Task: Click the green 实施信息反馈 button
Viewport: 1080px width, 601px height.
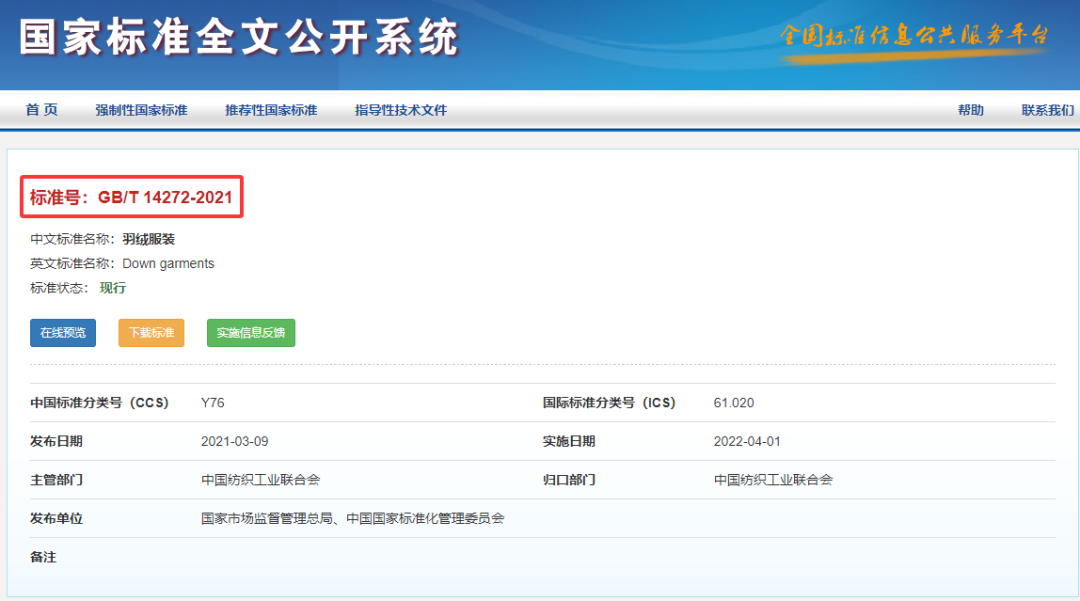Action: point(251,333)
